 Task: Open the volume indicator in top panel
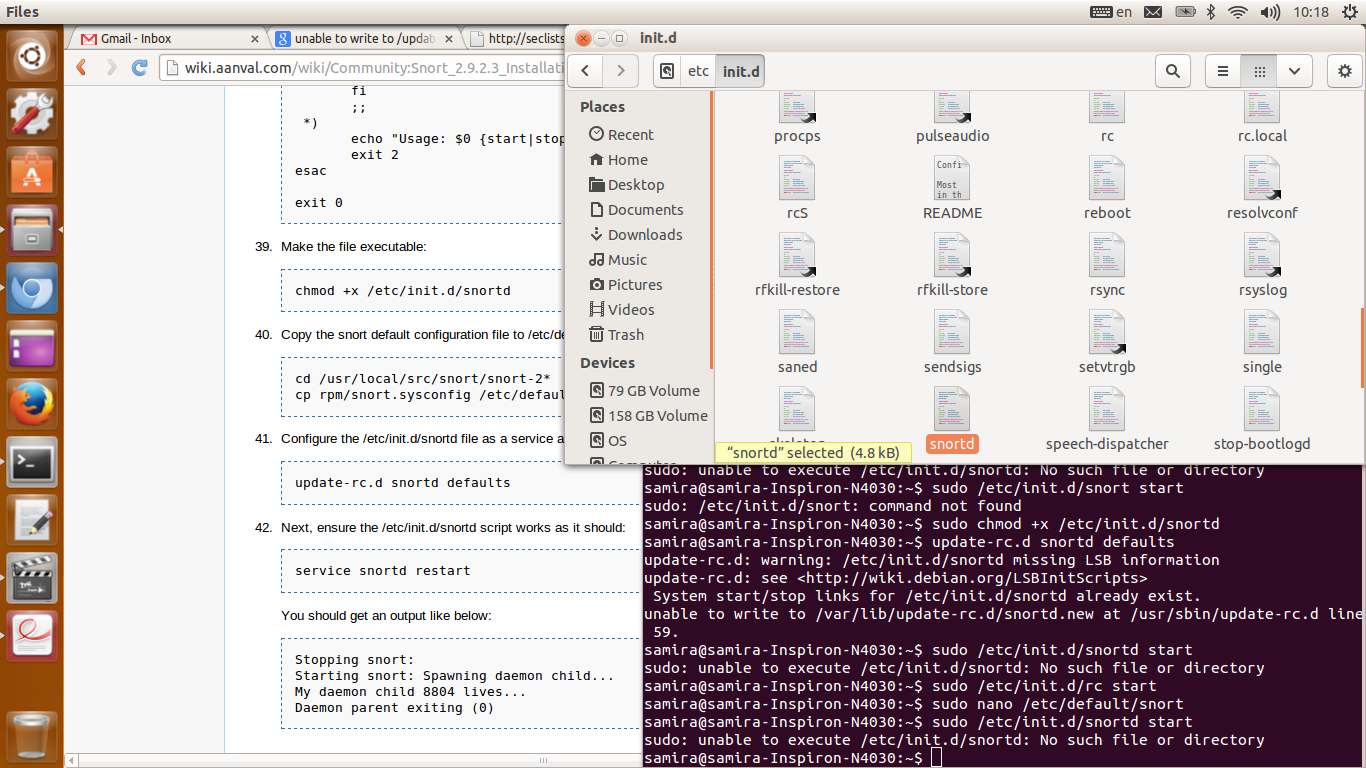tap(1270, 12)
